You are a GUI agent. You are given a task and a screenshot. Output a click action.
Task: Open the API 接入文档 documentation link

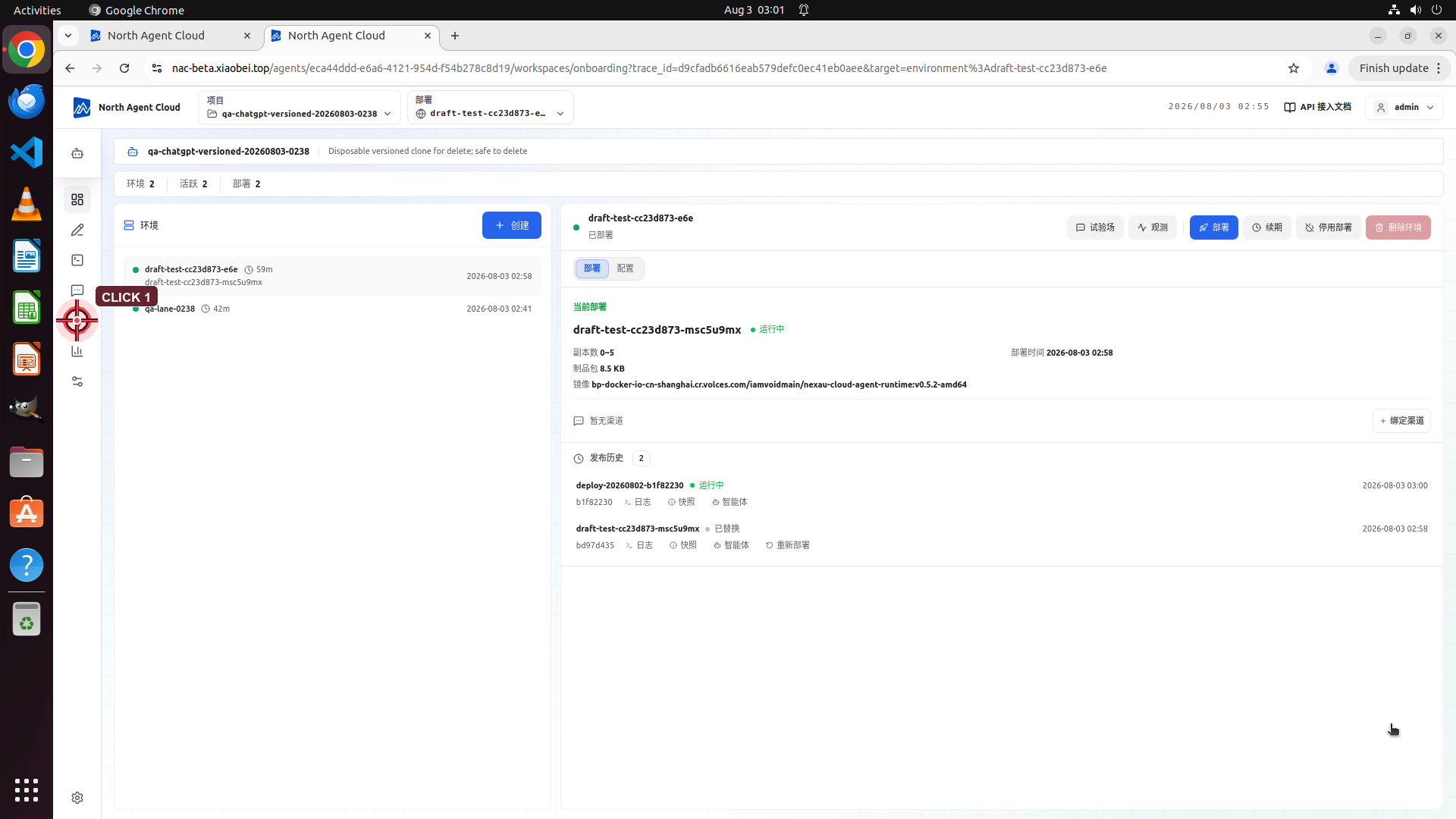pyautogui.click(x=1318, y=108)
